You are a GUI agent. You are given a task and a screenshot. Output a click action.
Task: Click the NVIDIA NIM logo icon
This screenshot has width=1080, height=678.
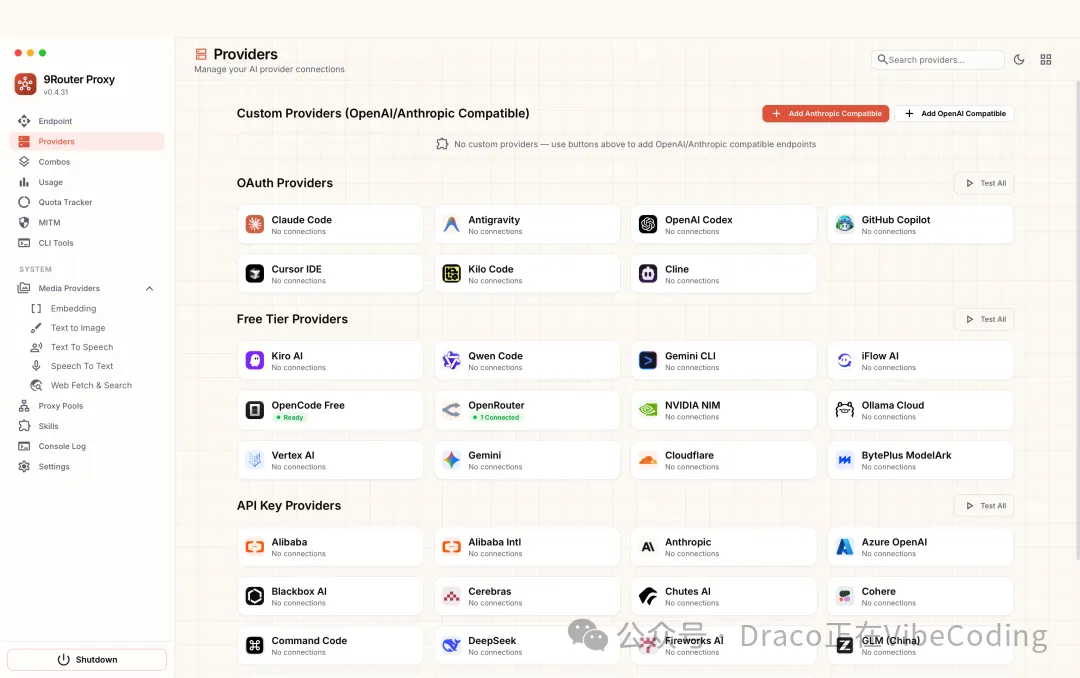(648, 410)
